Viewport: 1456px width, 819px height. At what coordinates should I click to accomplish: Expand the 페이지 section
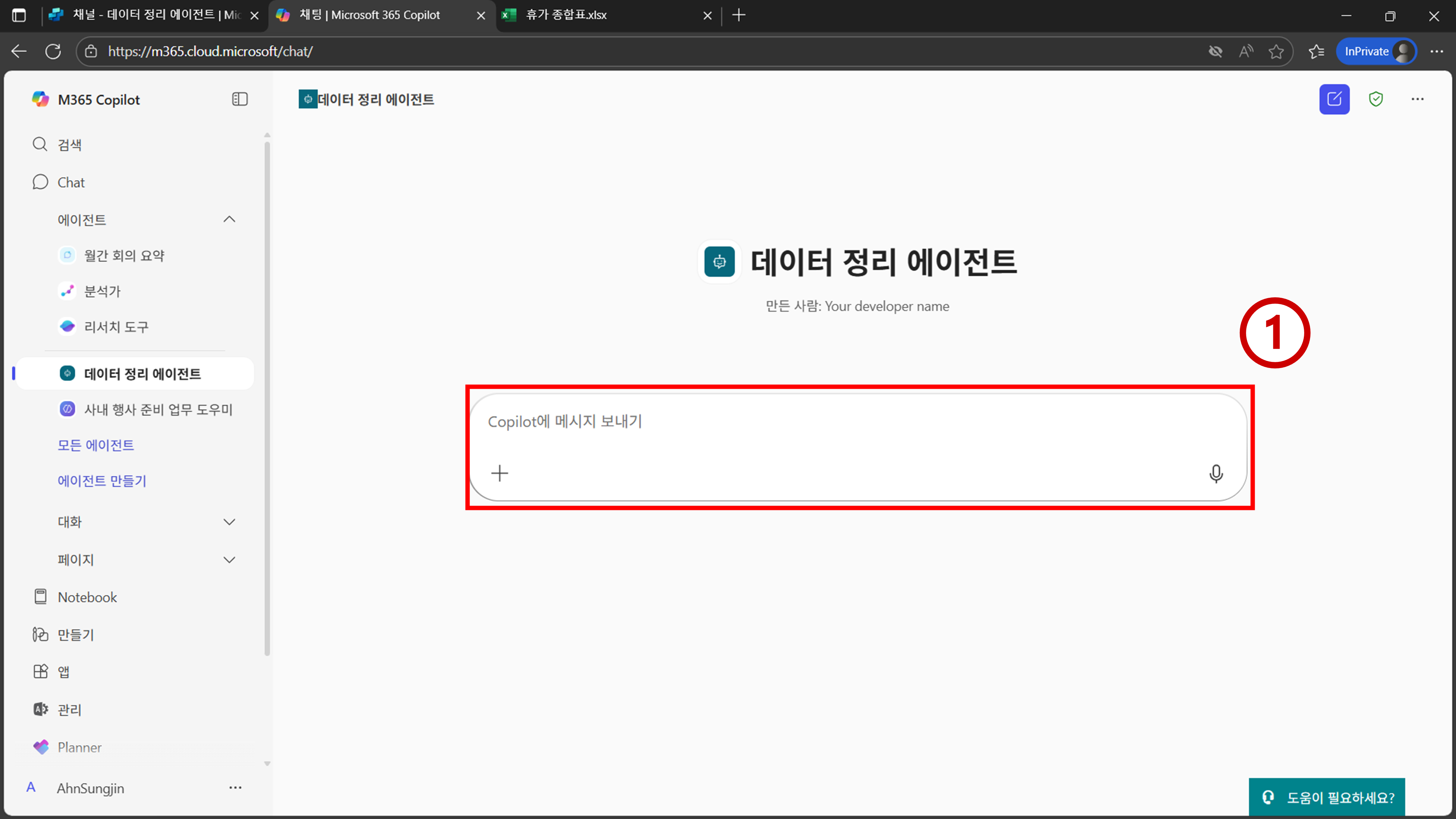[x=229, y=559]
